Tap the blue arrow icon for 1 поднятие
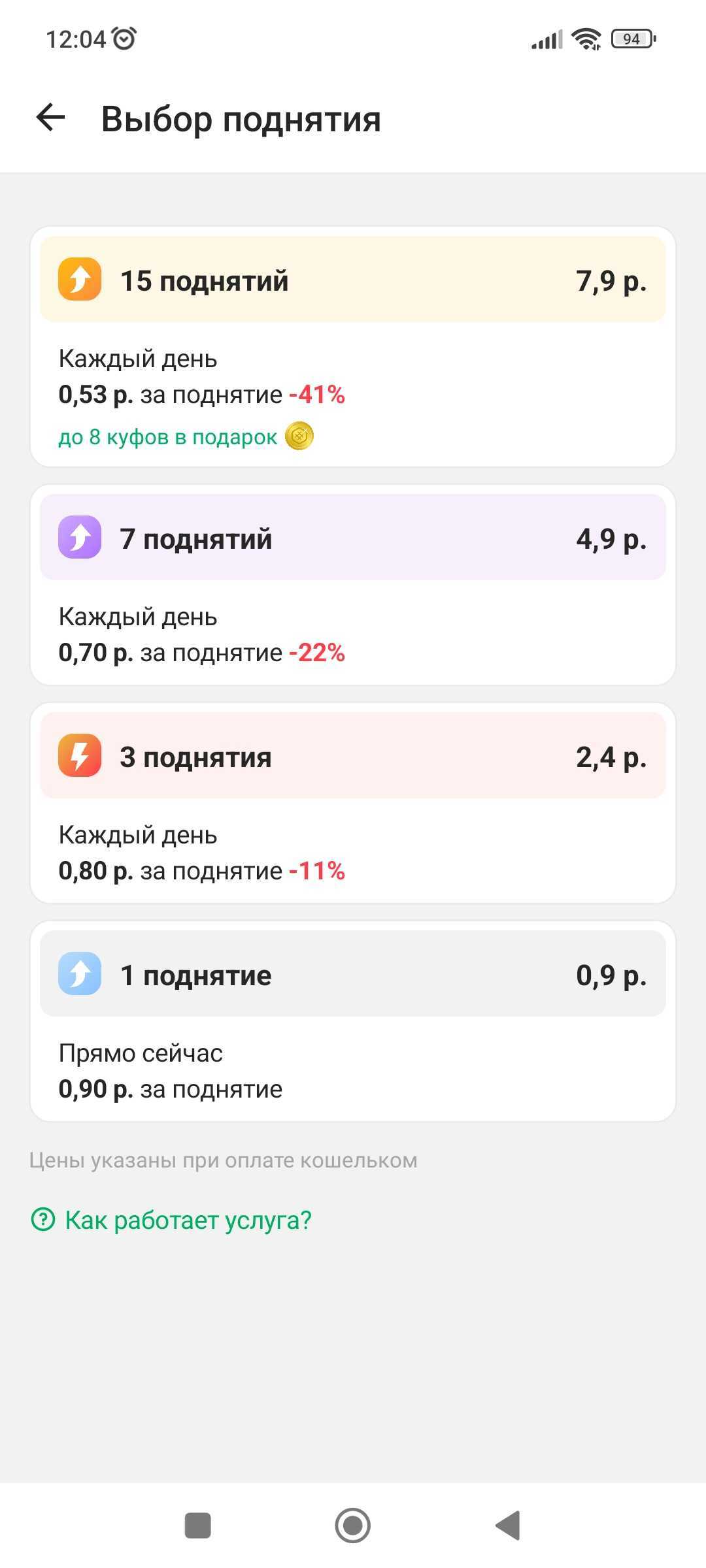706x1568 pixels. pyautogui.click(x=80, y=974)
